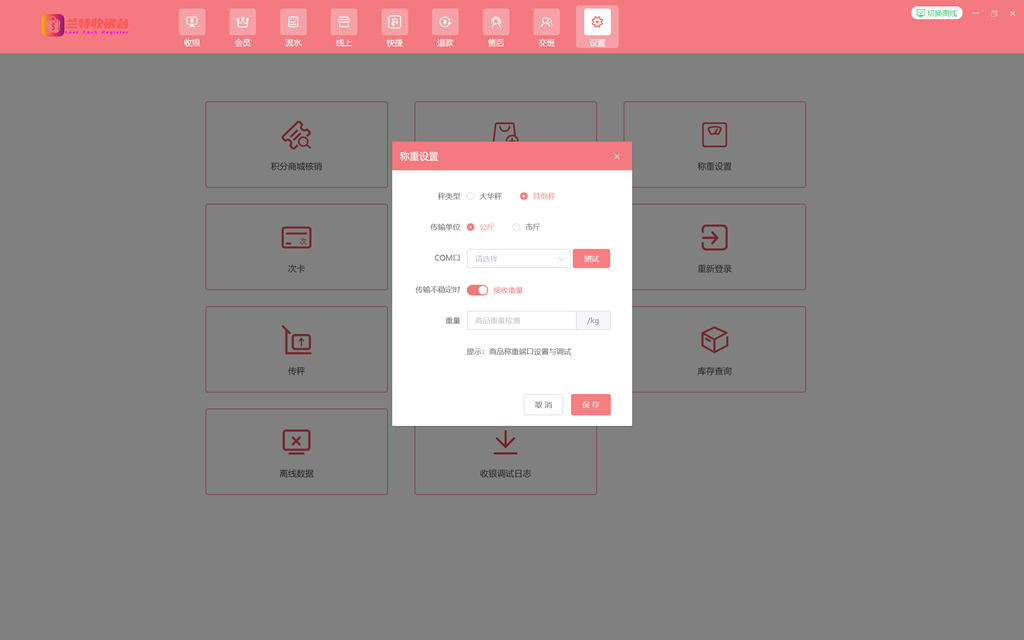
Task: Click the 售后 after-sales icon
Action: 496,22
